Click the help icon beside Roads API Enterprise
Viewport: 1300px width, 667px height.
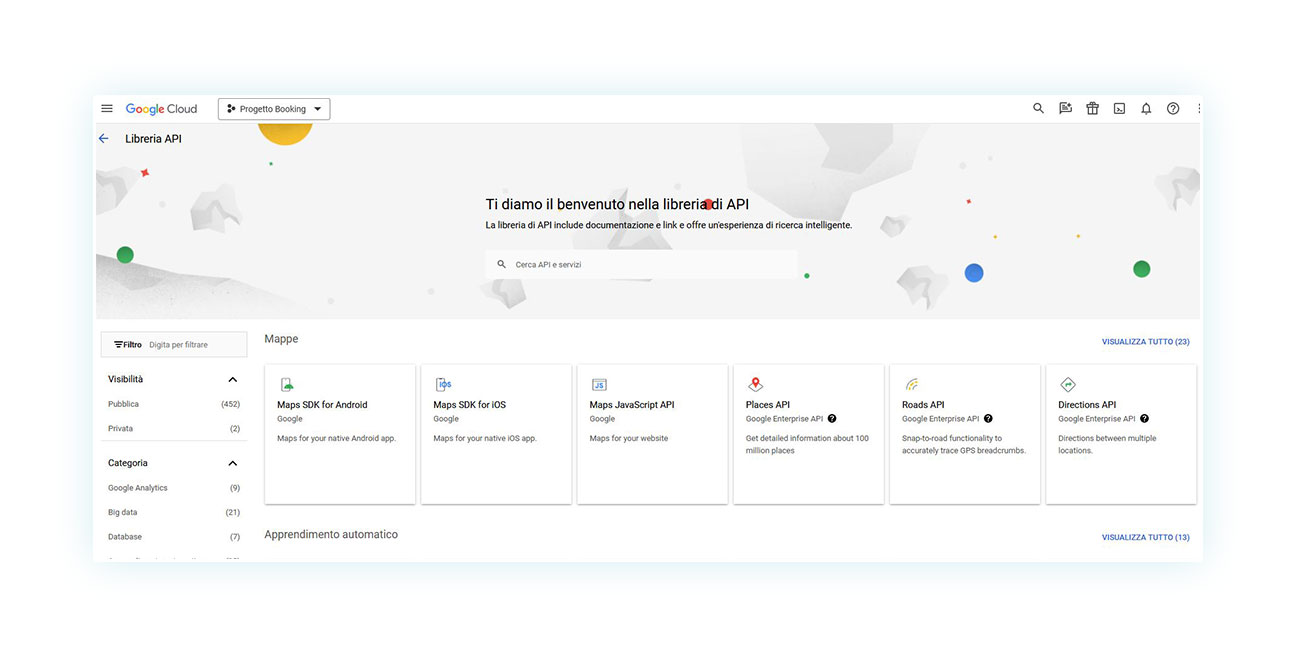(x=988, y=419)
